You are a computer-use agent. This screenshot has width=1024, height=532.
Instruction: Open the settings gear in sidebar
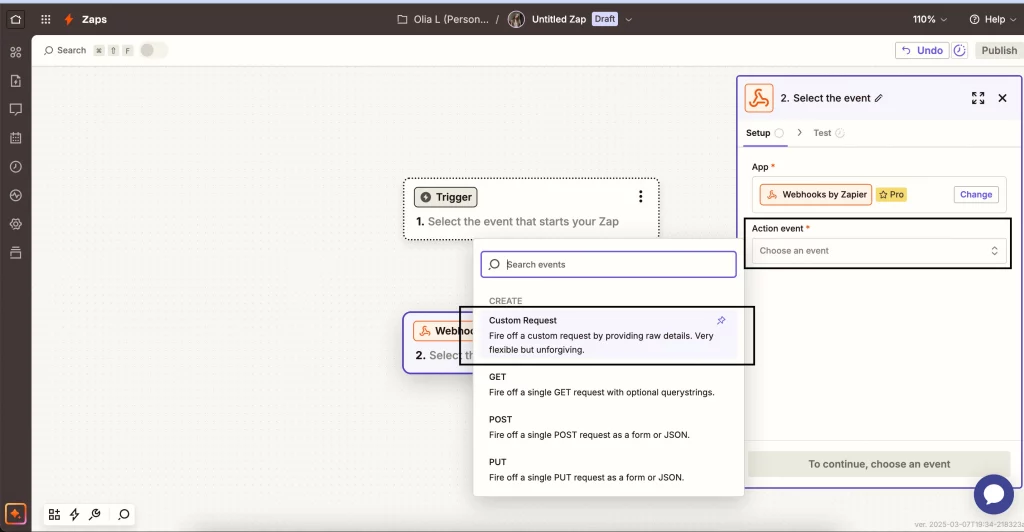[x=16, y=224]
